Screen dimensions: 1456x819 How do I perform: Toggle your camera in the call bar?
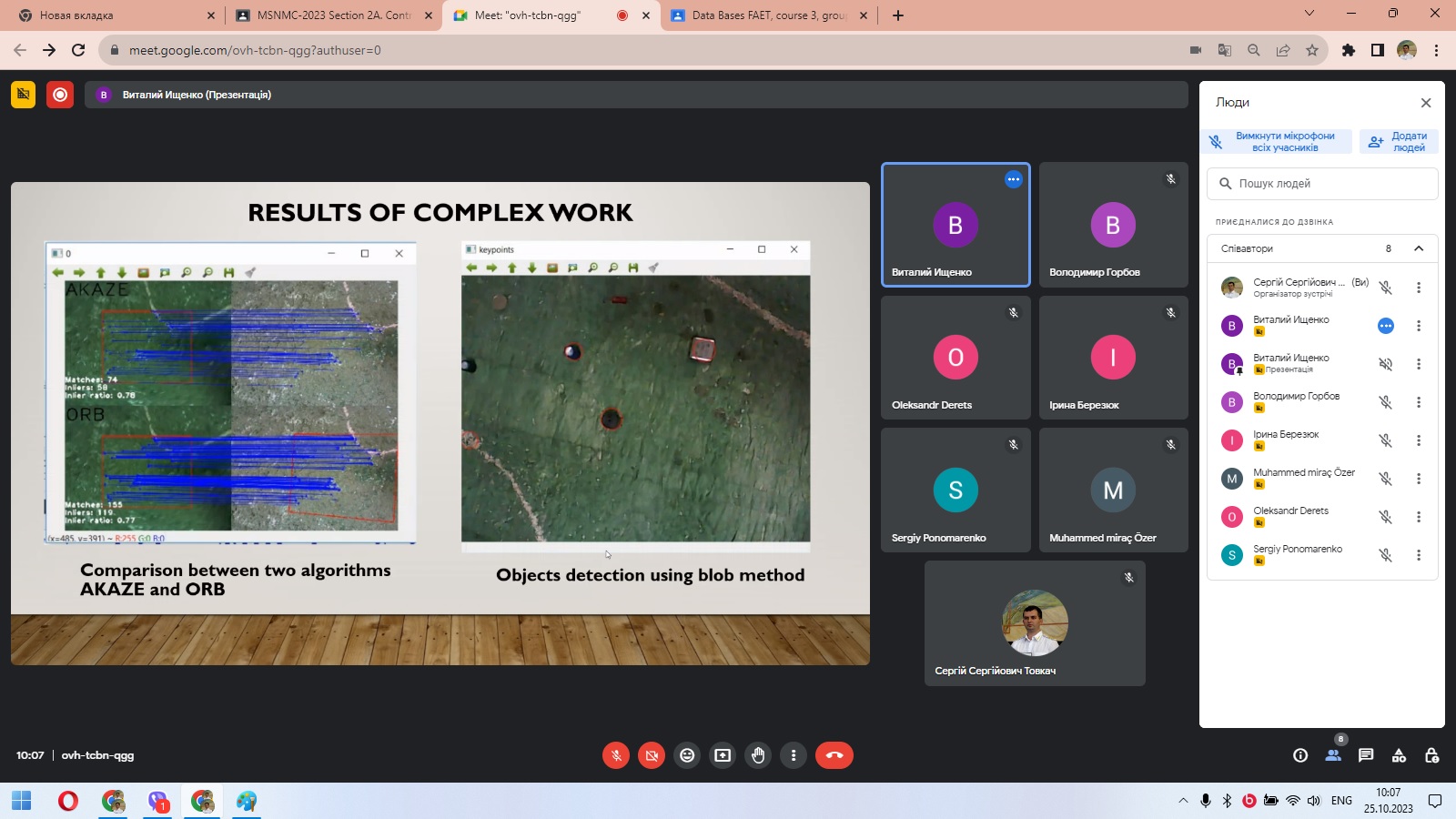pos(652,755)
